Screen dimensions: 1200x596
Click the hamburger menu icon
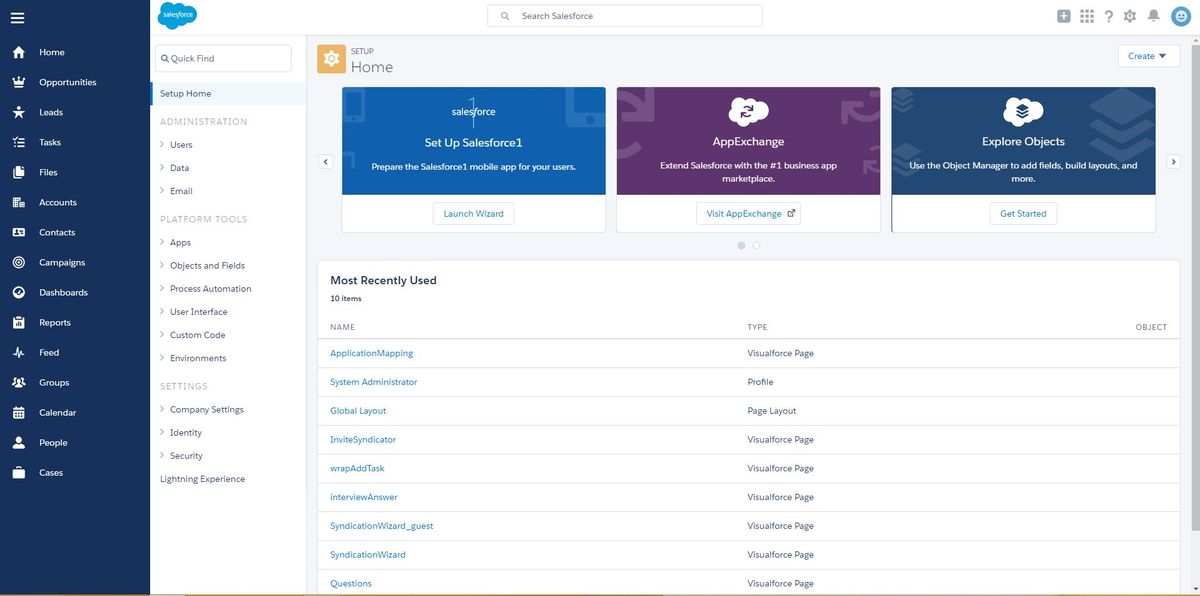point(18,17)
